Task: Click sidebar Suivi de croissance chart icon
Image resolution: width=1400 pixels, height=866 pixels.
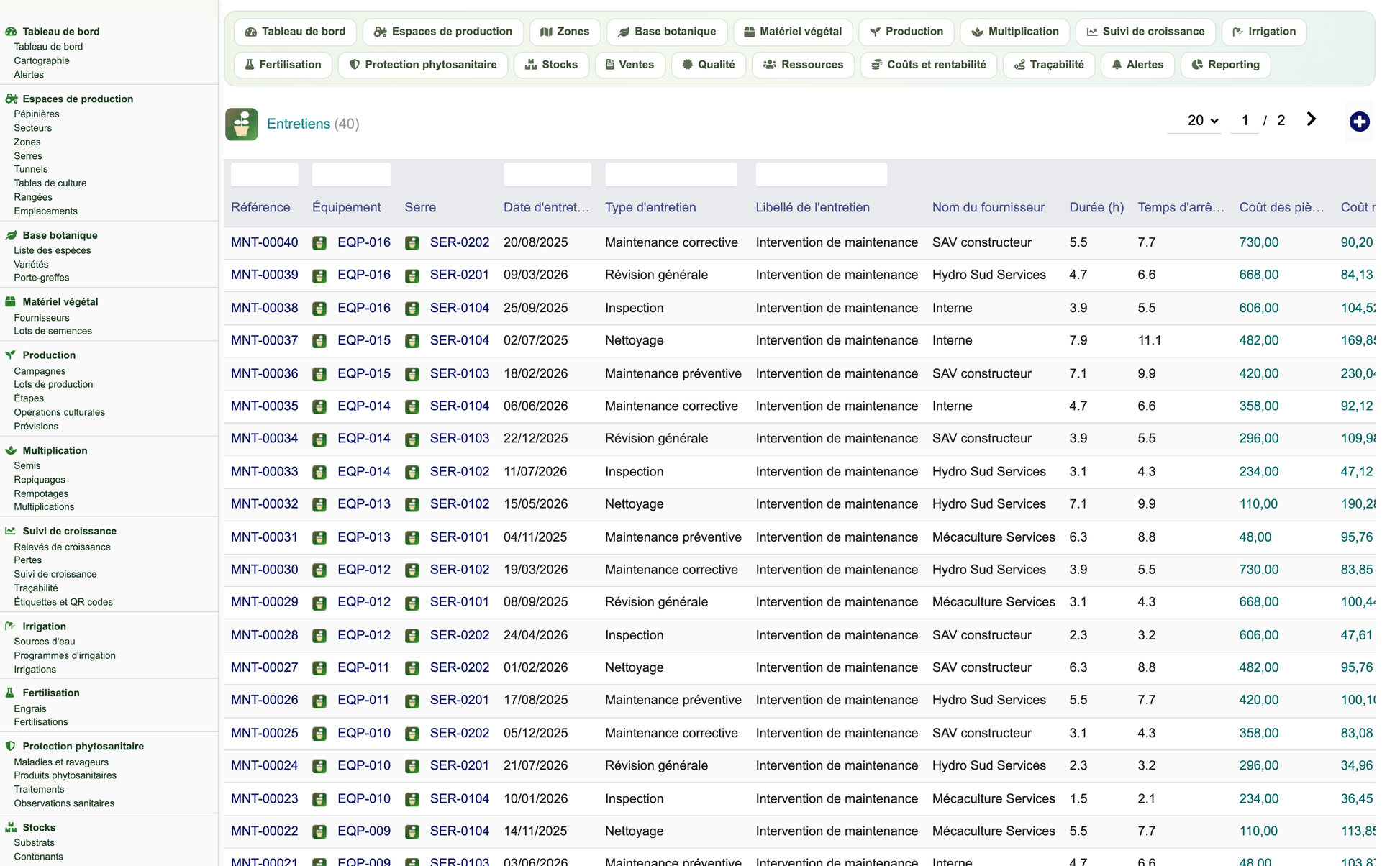Action: point(11,531)
